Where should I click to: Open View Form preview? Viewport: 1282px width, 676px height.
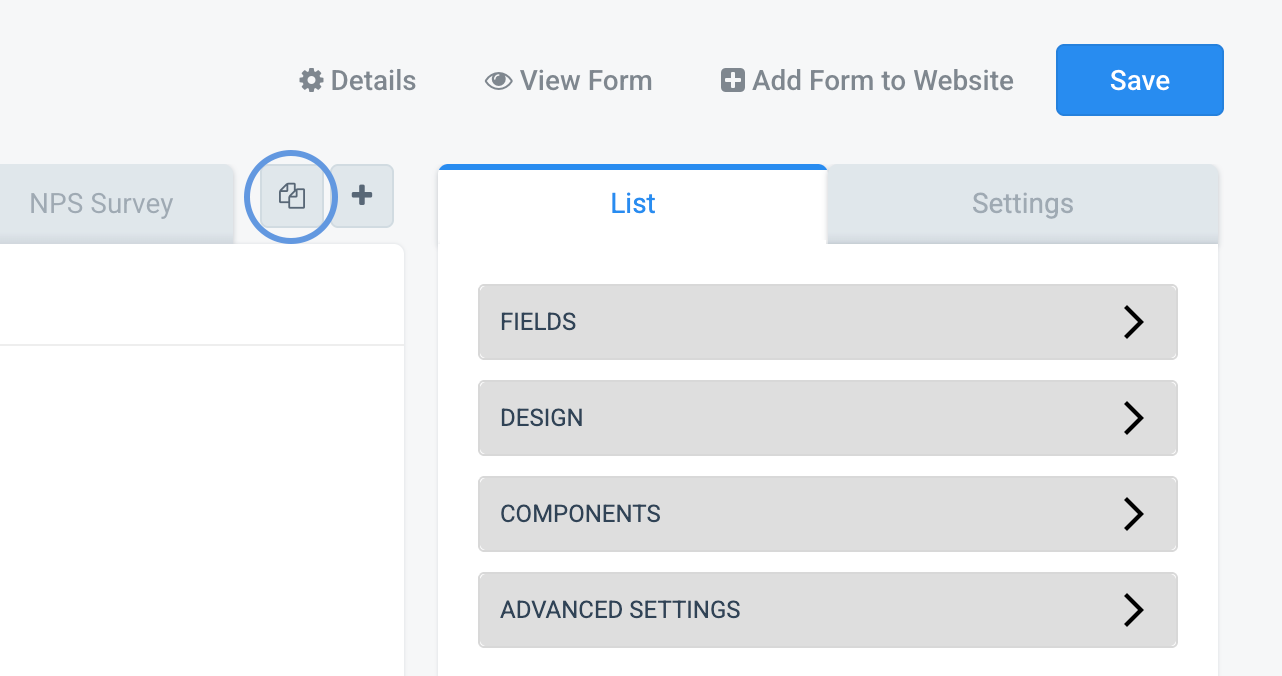pos(568,80)
